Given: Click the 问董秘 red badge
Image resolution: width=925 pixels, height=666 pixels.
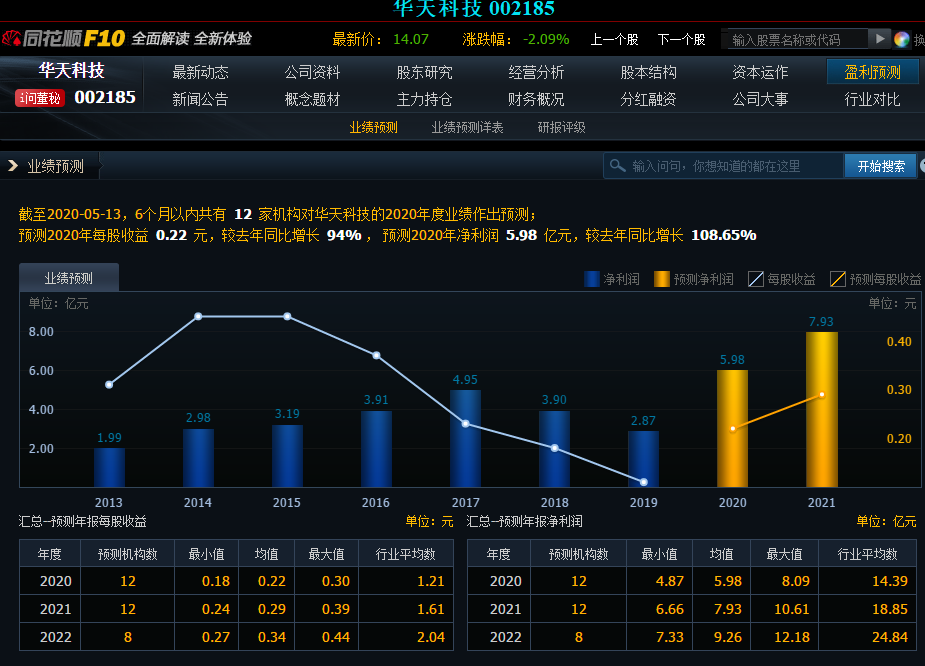Looking at the screenshot, I should 40,98.
